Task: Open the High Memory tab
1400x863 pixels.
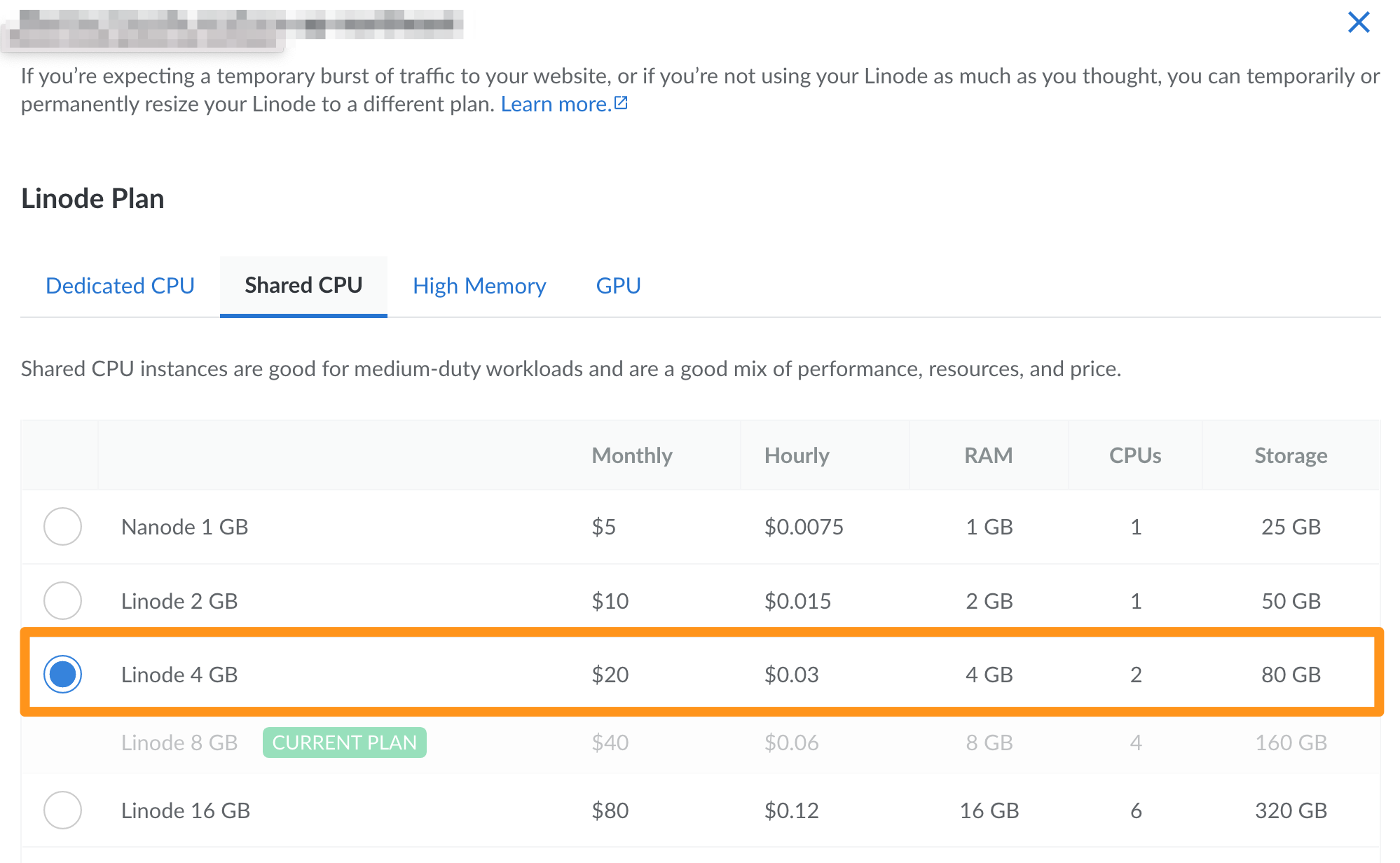Action: [479, 286]
